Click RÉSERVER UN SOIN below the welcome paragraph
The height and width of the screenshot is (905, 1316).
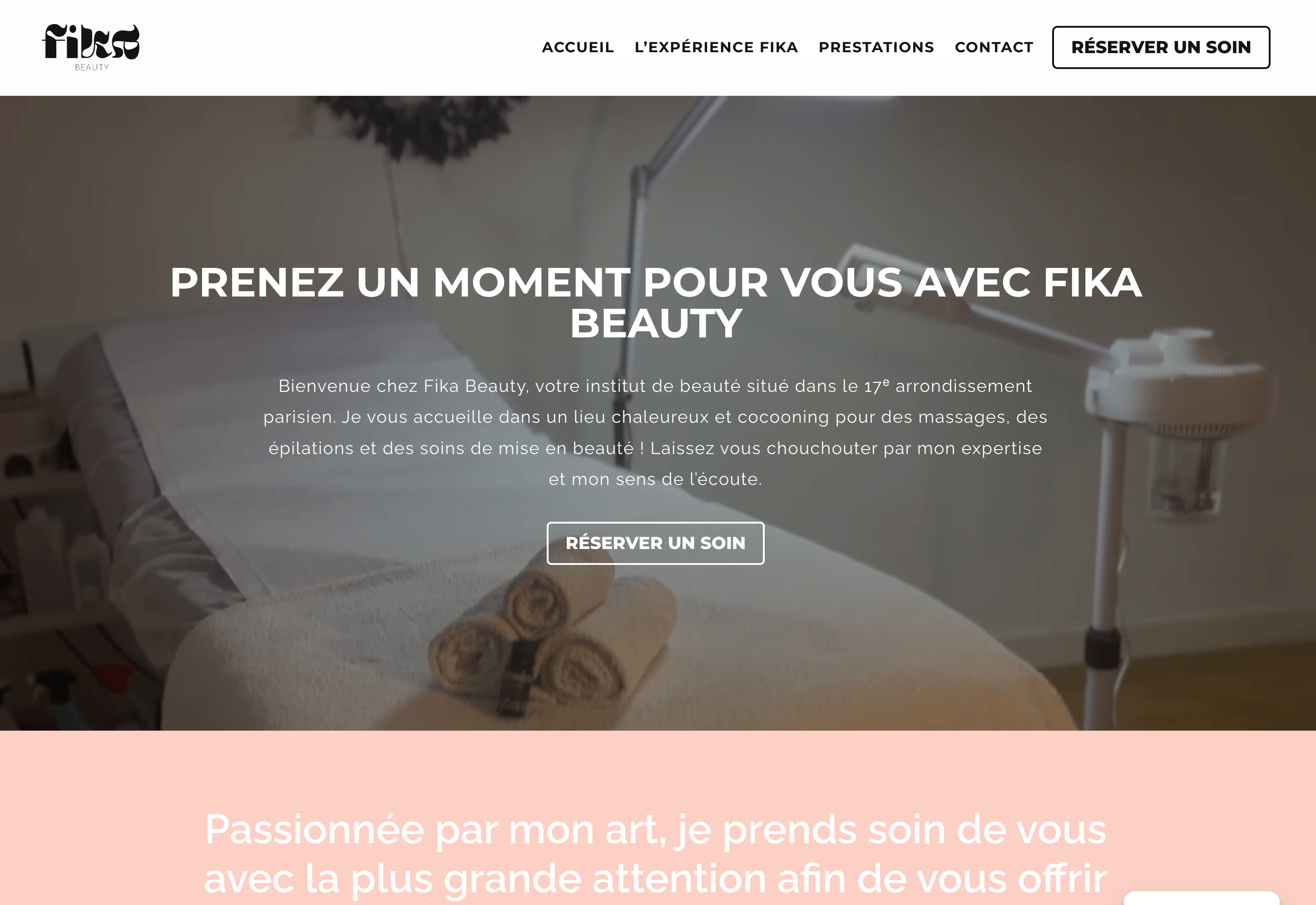[655, 543]
